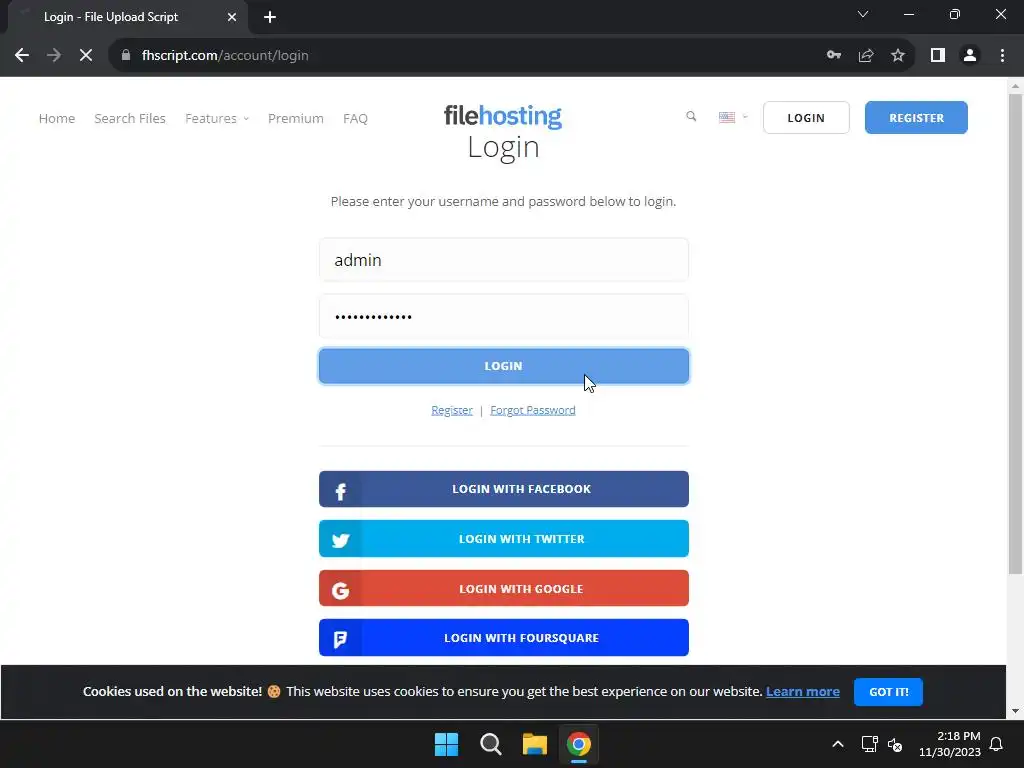
Task: Click the muted volume tray icon
Action: [895, 744]
